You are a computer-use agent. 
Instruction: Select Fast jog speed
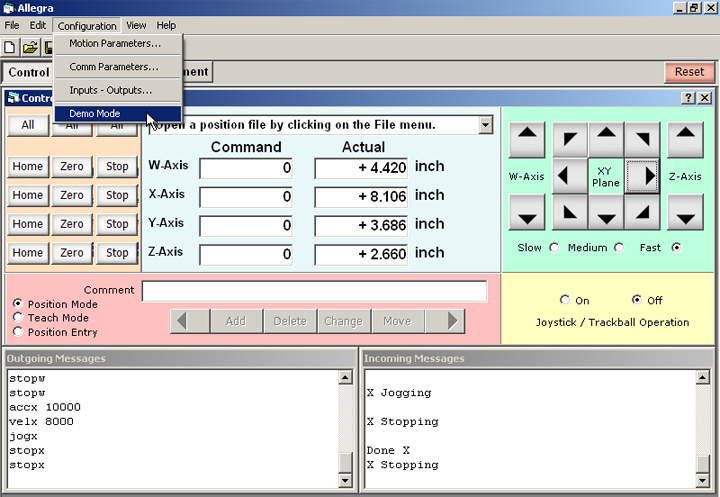[676, 248]
